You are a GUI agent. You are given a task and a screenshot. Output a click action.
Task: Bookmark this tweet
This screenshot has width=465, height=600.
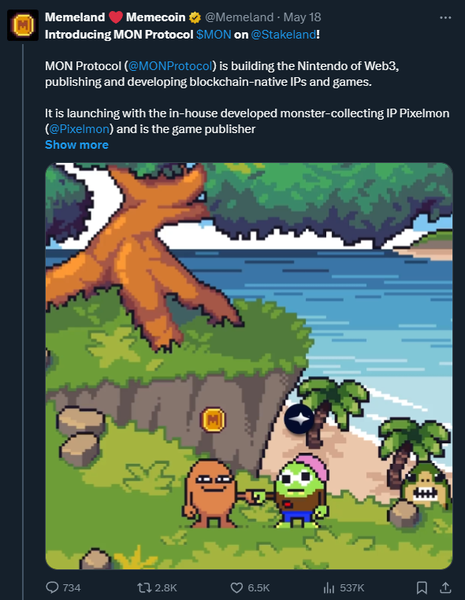click(x=422, y=587)
